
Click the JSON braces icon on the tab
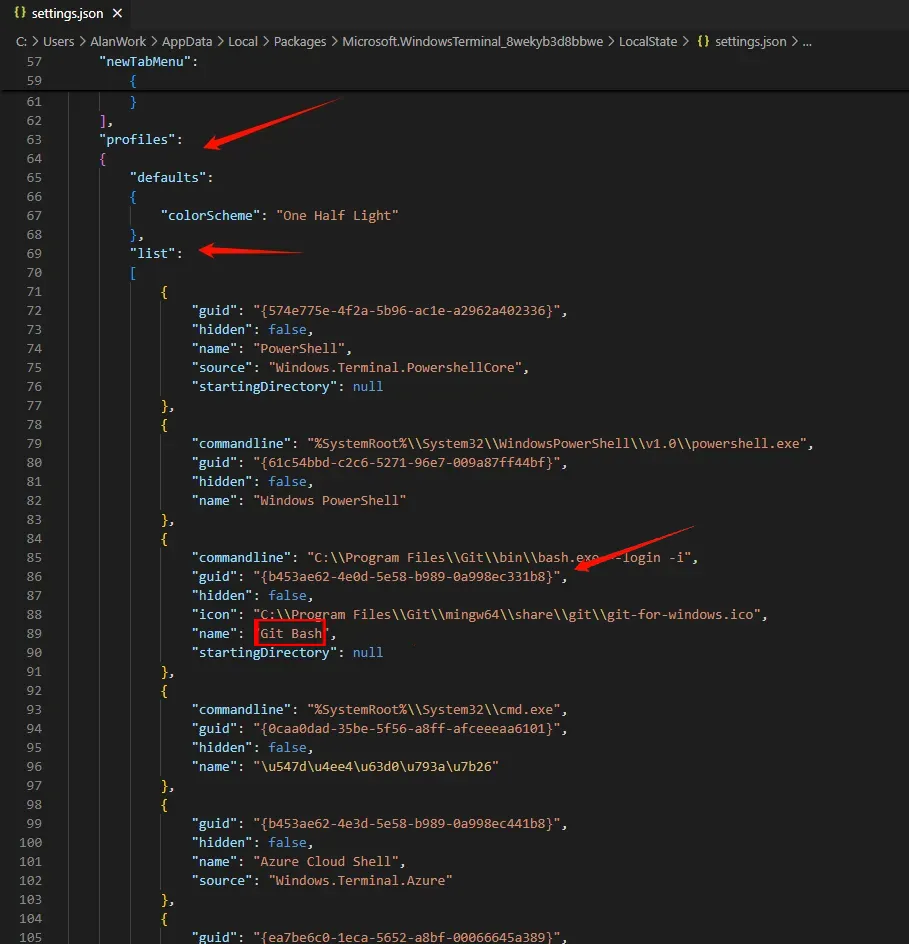tap(20, 13)
